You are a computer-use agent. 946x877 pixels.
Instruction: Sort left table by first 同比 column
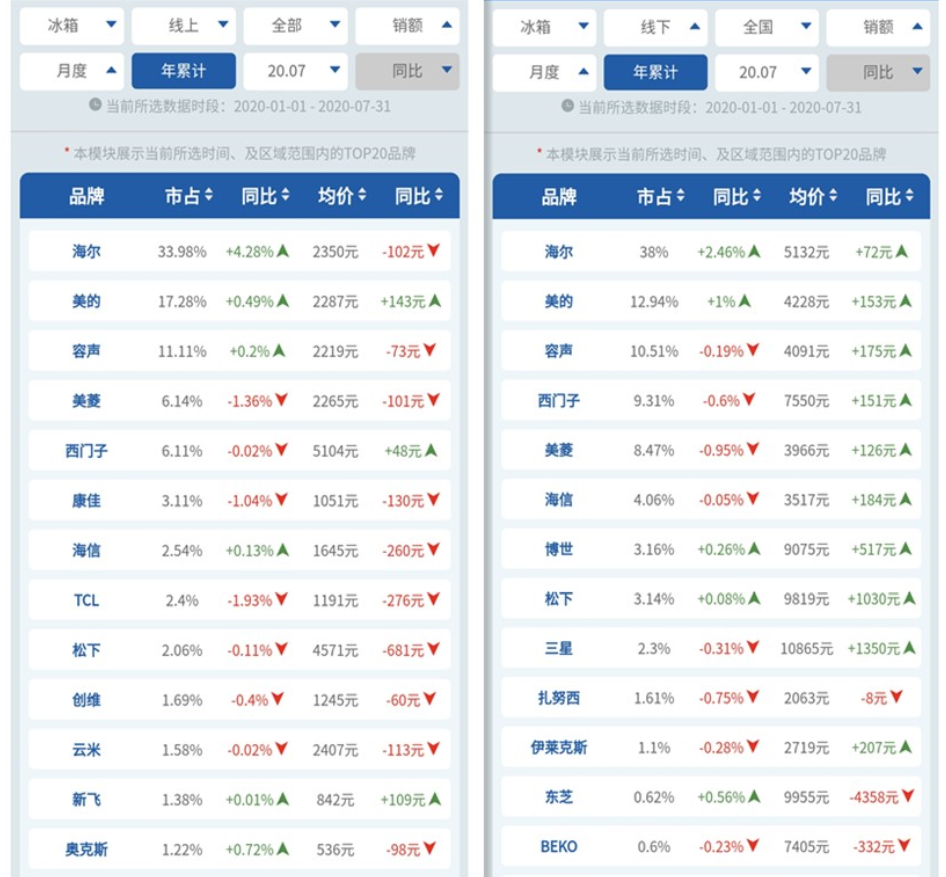coord(265,196)
